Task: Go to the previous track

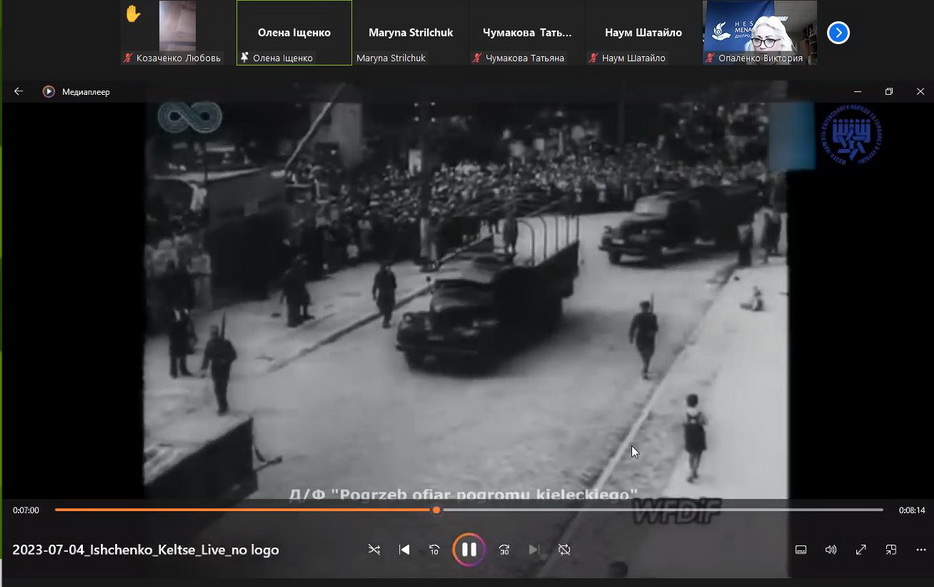Action: coord(404,549)
